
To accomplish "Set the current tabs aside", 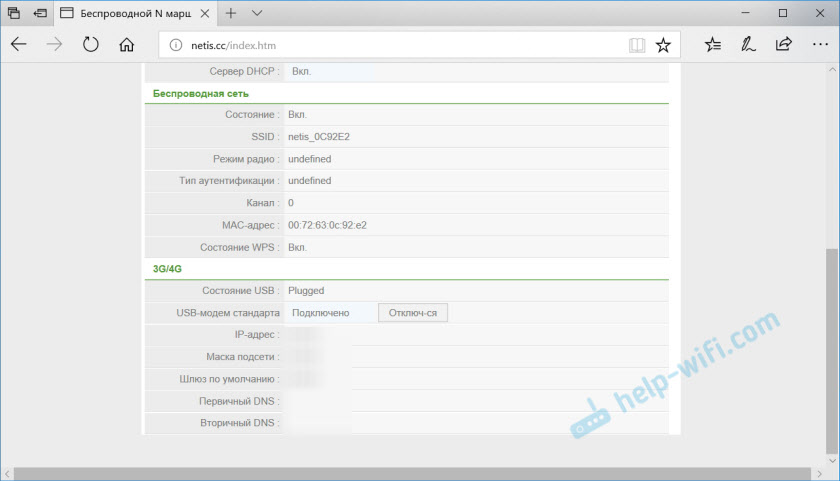I will click(x=40, y=14).
